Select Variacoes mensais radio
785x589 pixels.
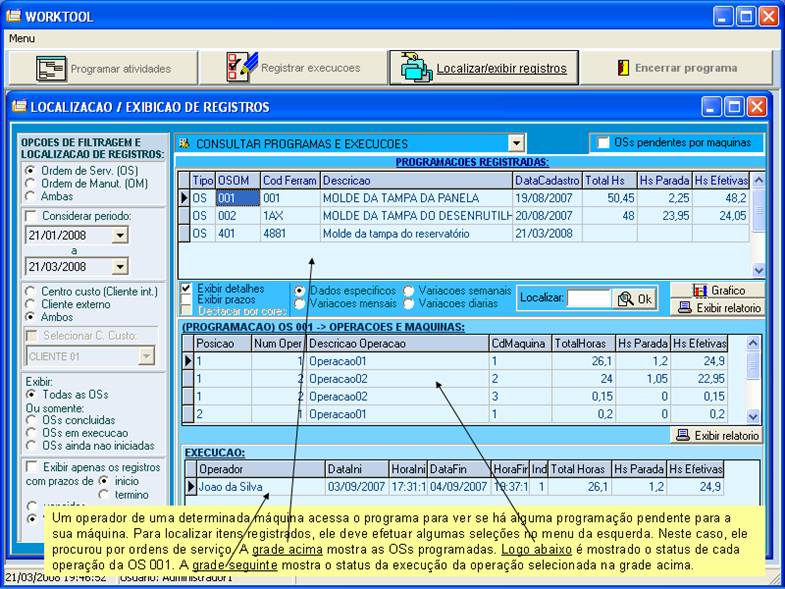[300, 303]
